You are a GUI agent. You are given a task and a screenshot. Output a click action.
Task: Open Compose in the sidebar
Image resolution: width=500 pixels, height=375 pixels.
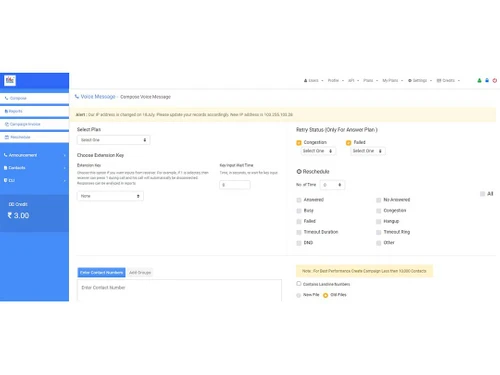tap(34, 98)
